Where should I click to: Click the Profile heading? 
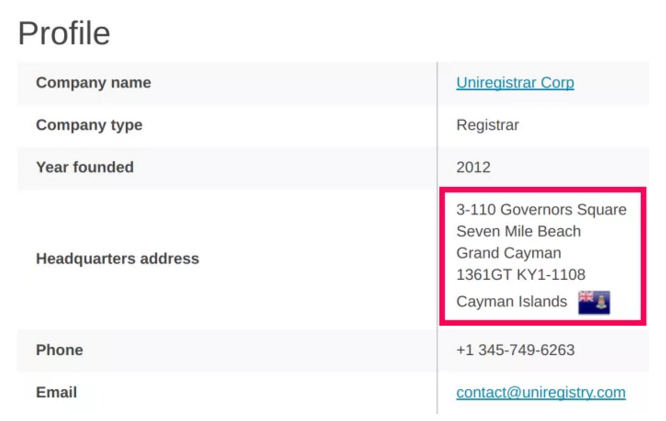coord(64,34)
